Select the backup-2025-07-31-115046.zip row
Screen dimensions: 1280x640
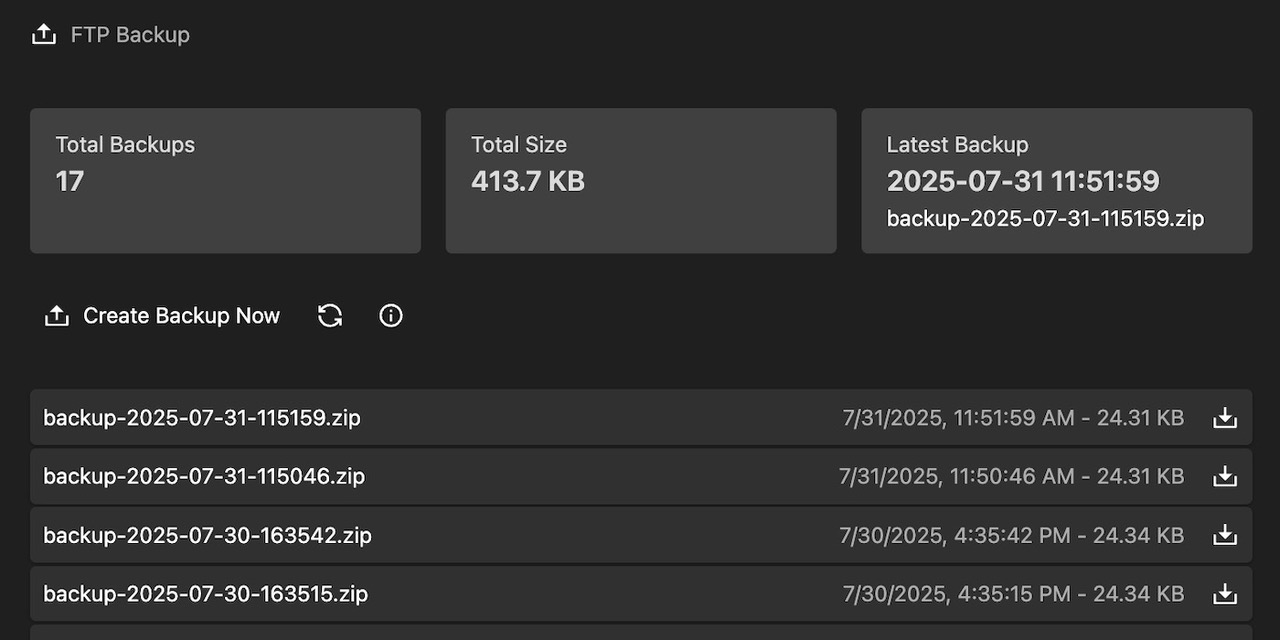pos(640,476)
